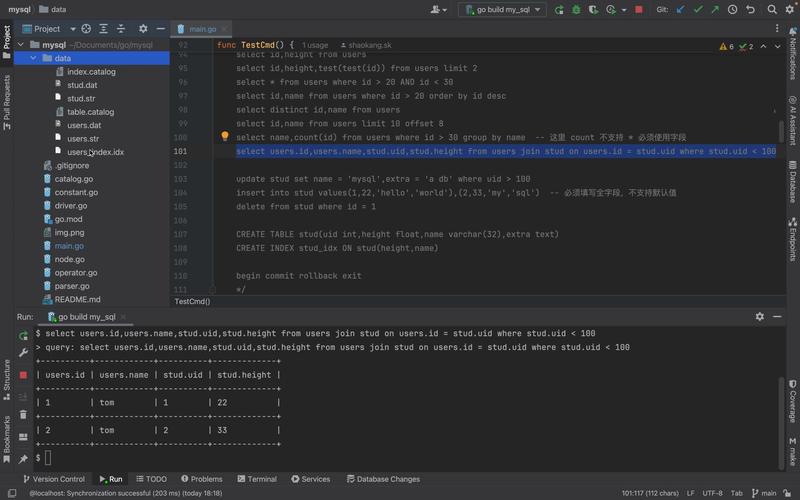Run with Coverage shield icon
Screen dimensions: 800x500
pyautogui.click(x=595, y=9)
